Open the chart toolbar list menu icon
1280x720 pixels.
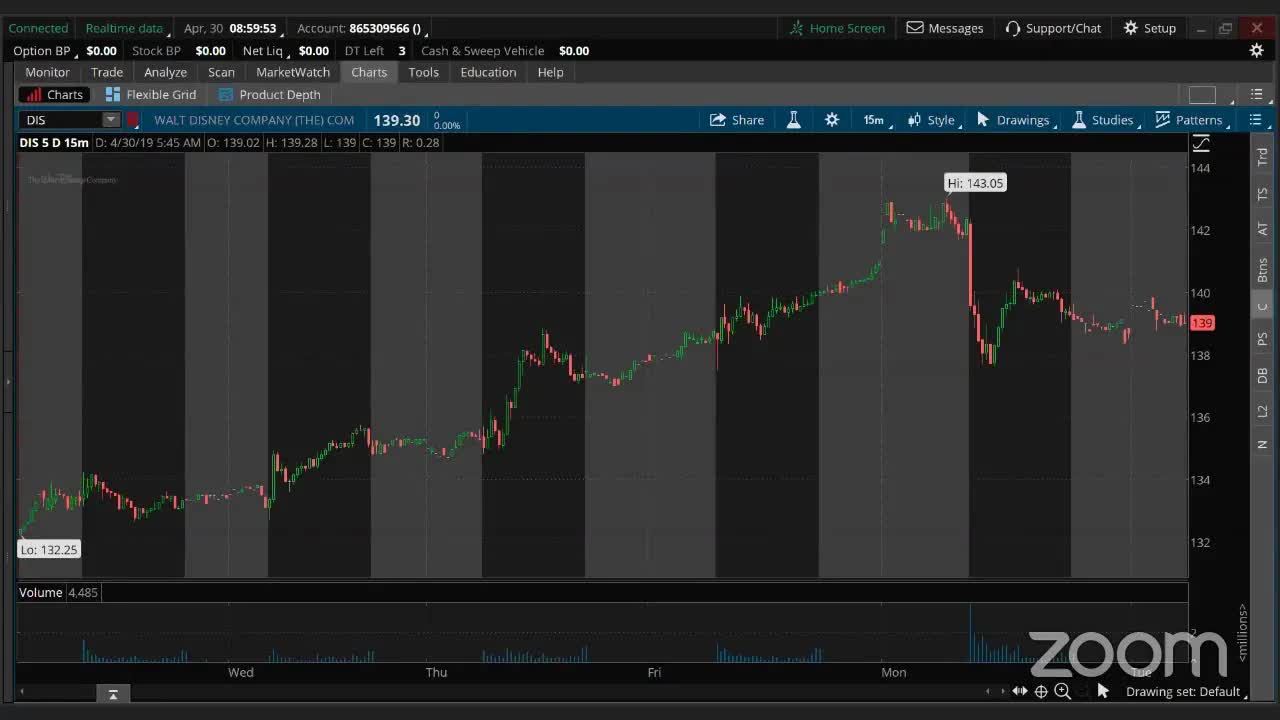[x=1256, y=120]
